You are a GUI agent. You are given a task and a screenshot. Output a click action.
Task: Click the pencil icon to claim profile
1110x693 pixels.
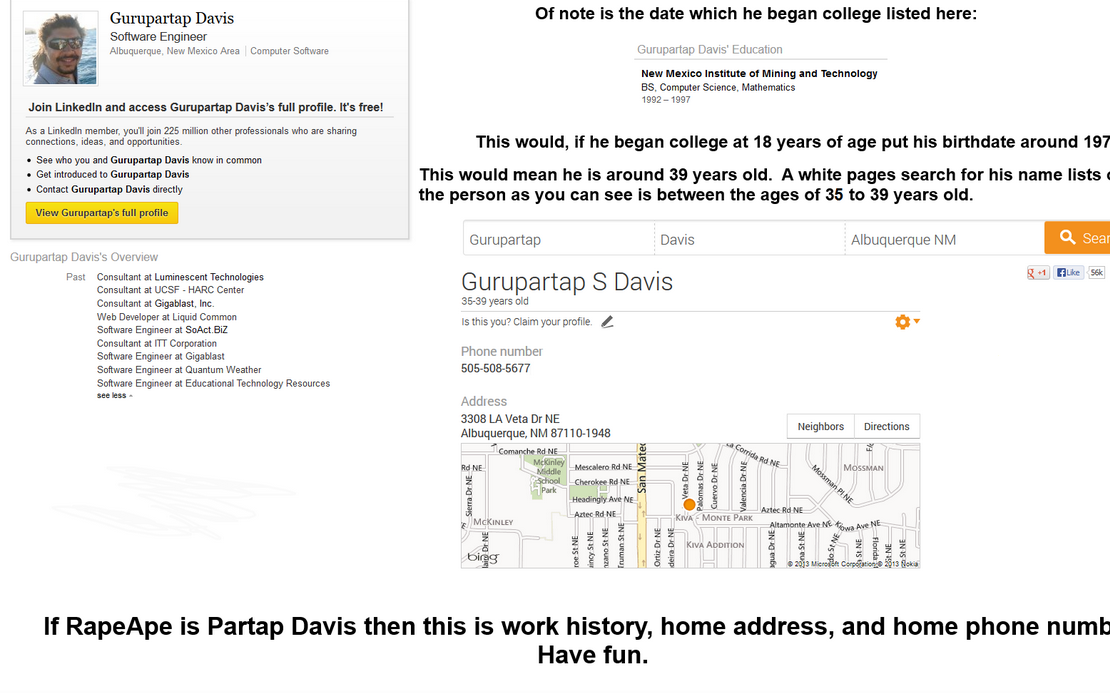point(607,322)
